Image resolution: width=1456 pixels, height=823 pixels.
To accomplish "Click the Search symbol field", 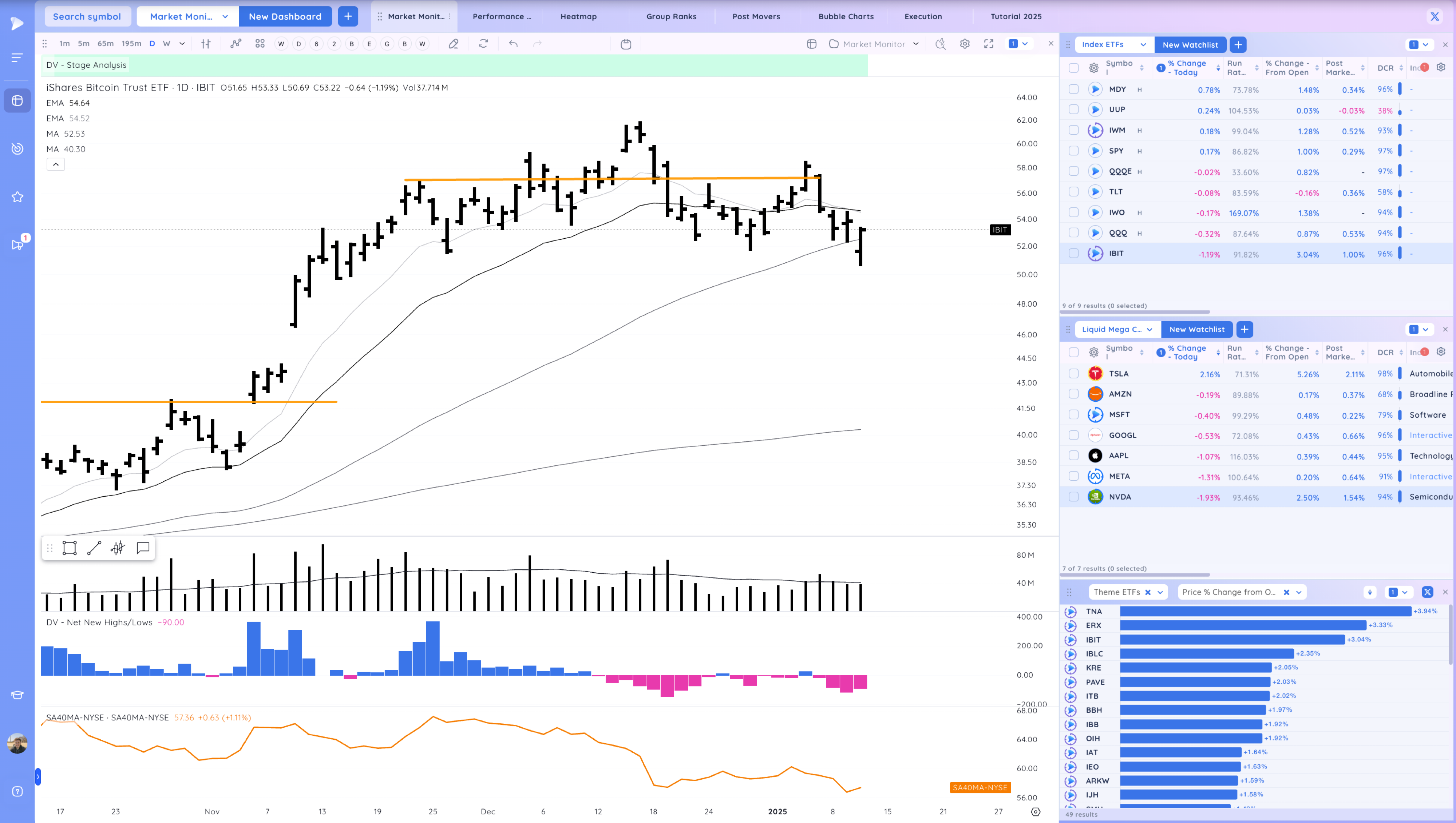I will [x=87, y=16].
